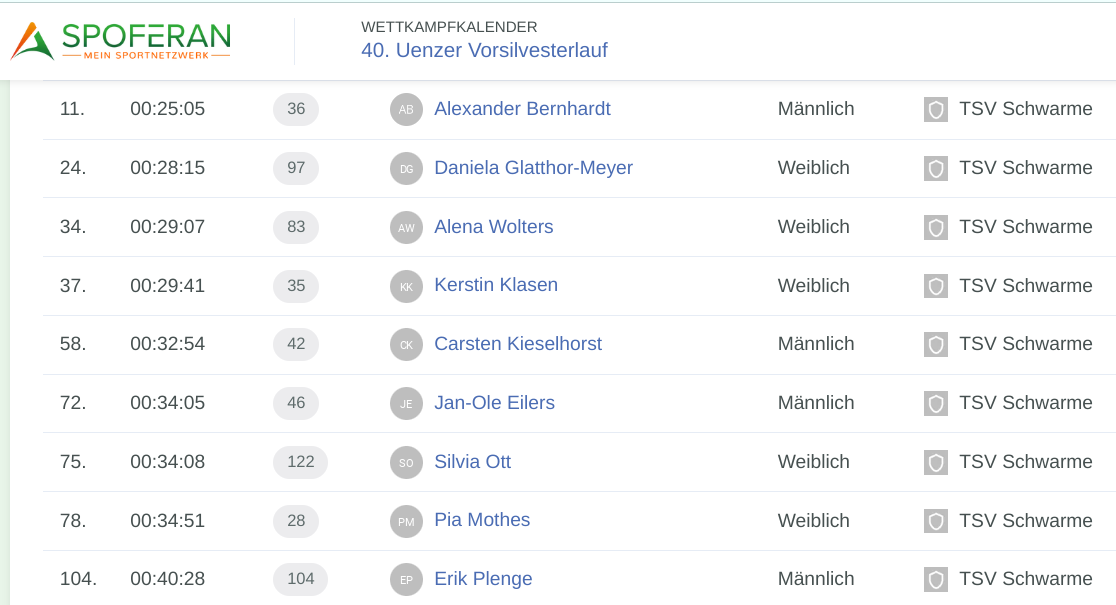Open Silvia Ott's profile link
The width and height of the screenshot is (1116, 605).
472,462
